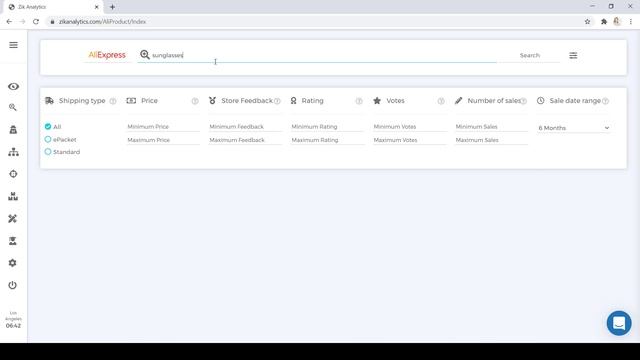Viewport: 640px width, 360px height.
Task: Click the Minimum Votes field
Action: click(x=409, y=127)
